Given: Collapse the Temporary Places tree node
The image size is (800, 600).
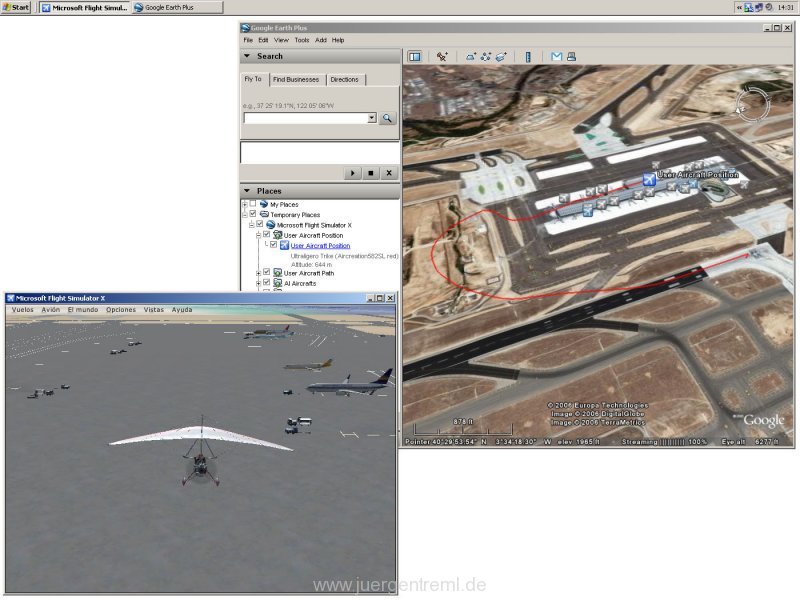Looking at the screenshot, I should (244, 214).
